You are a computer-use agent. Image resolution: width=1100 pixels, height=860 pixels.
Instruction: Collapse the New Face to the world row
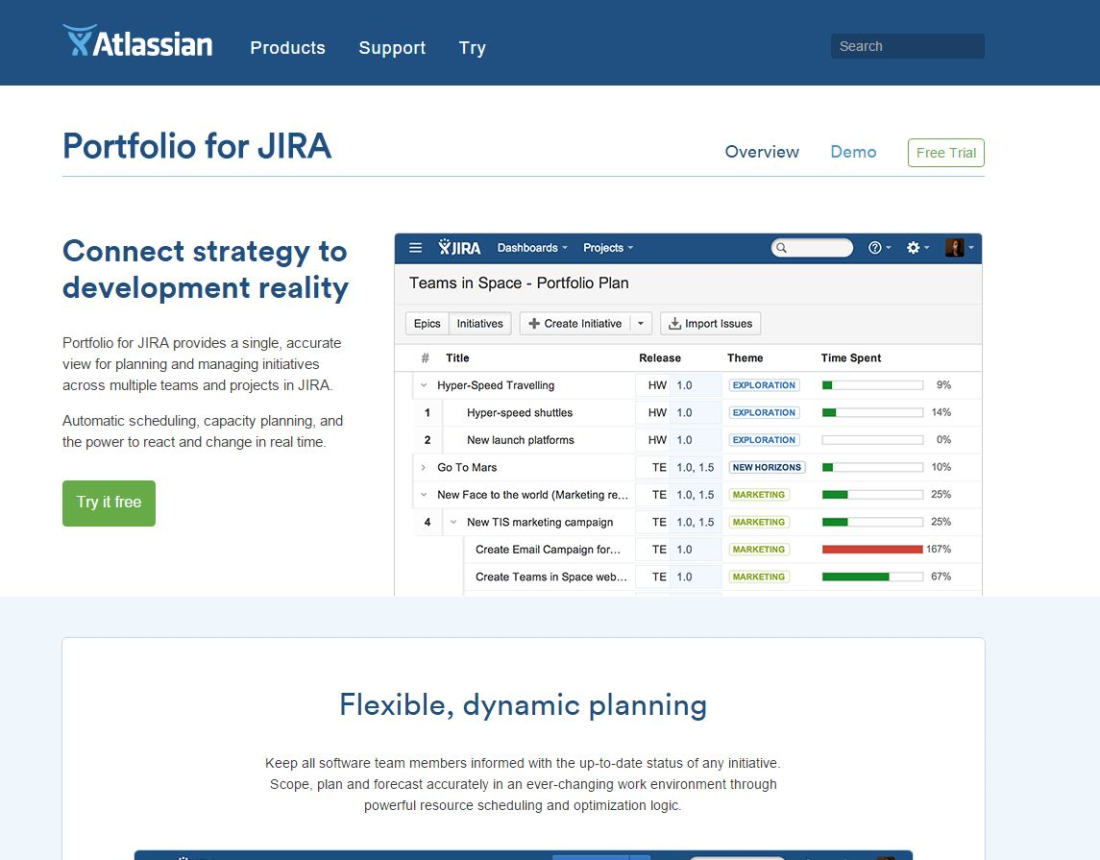[424, 495]
